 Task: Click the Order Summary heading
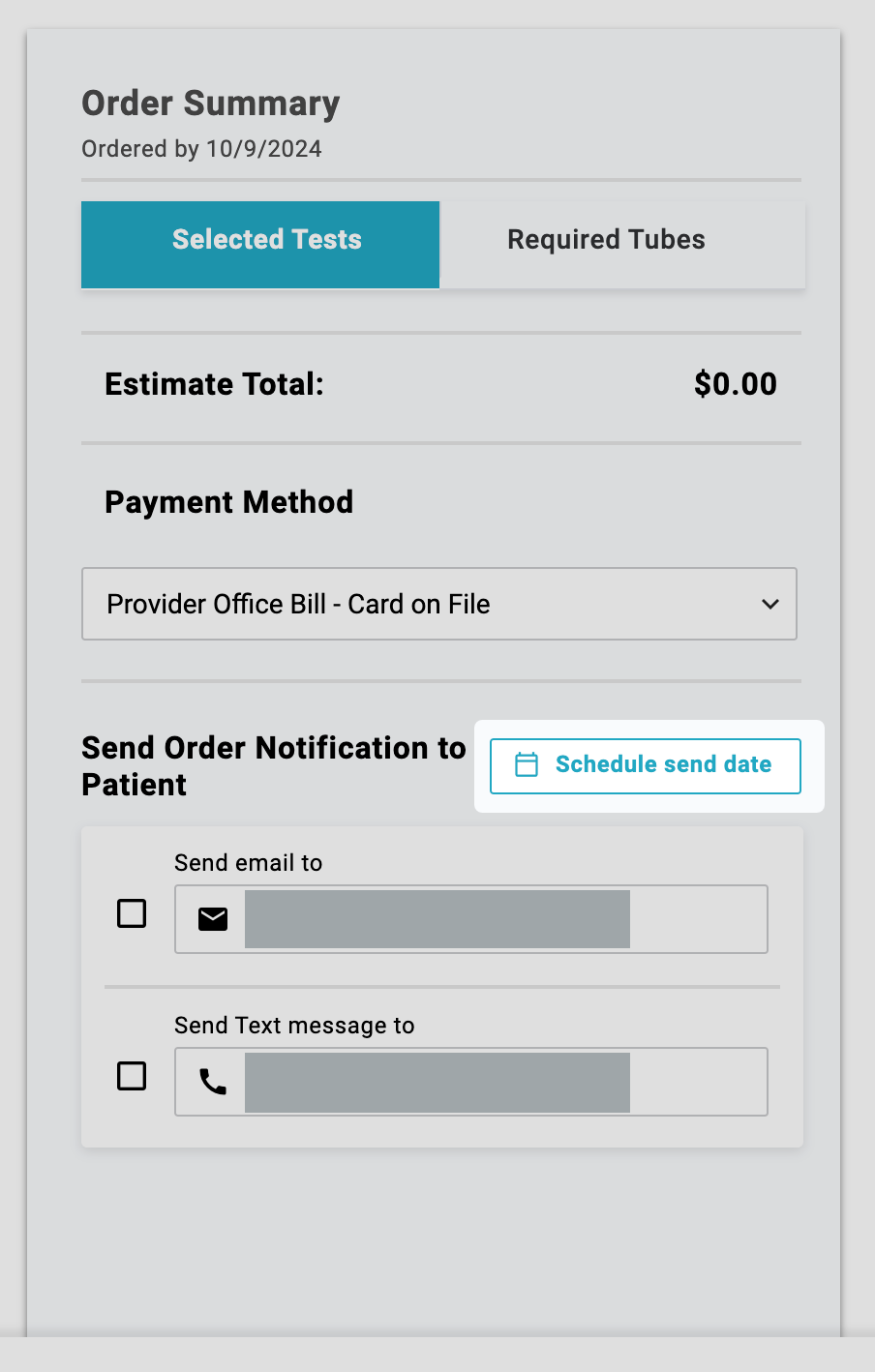tap(211, 104)
